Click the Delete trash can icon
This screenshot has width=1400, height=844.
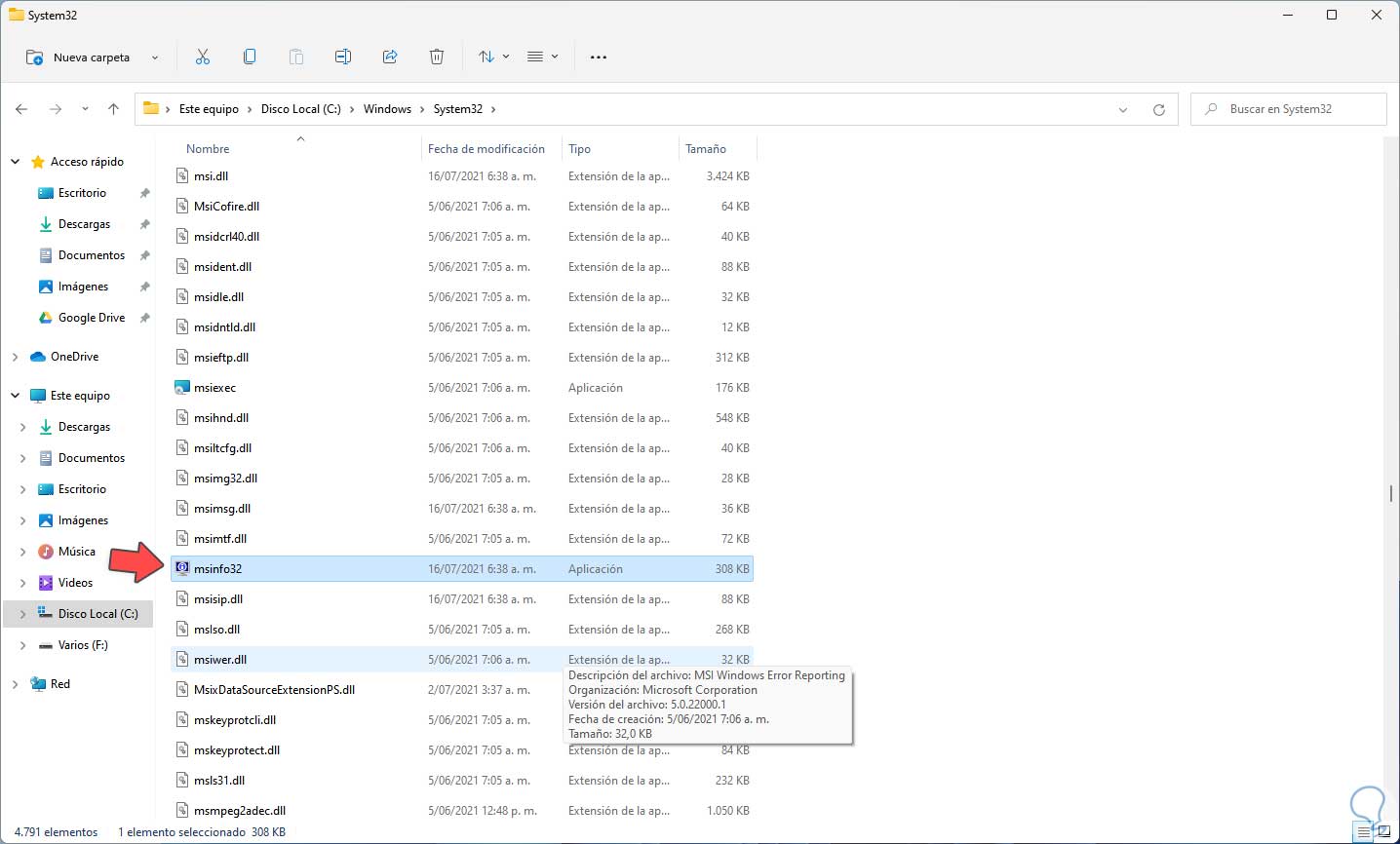(437, 58)
